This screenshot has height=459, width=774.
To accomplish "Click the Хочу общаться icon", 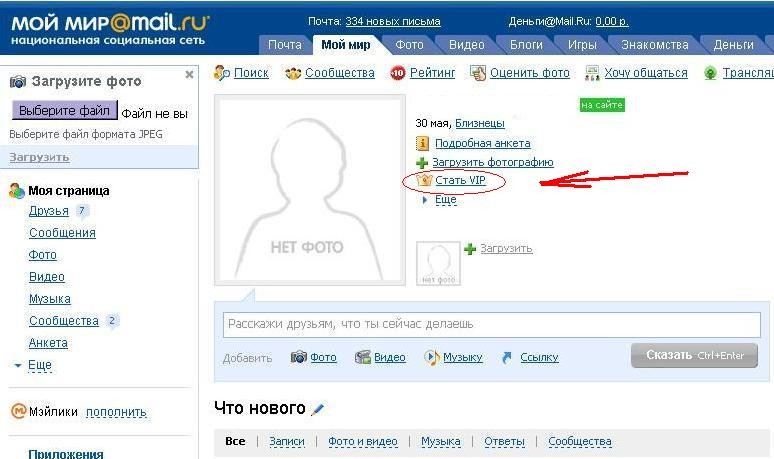I will 592,73.
